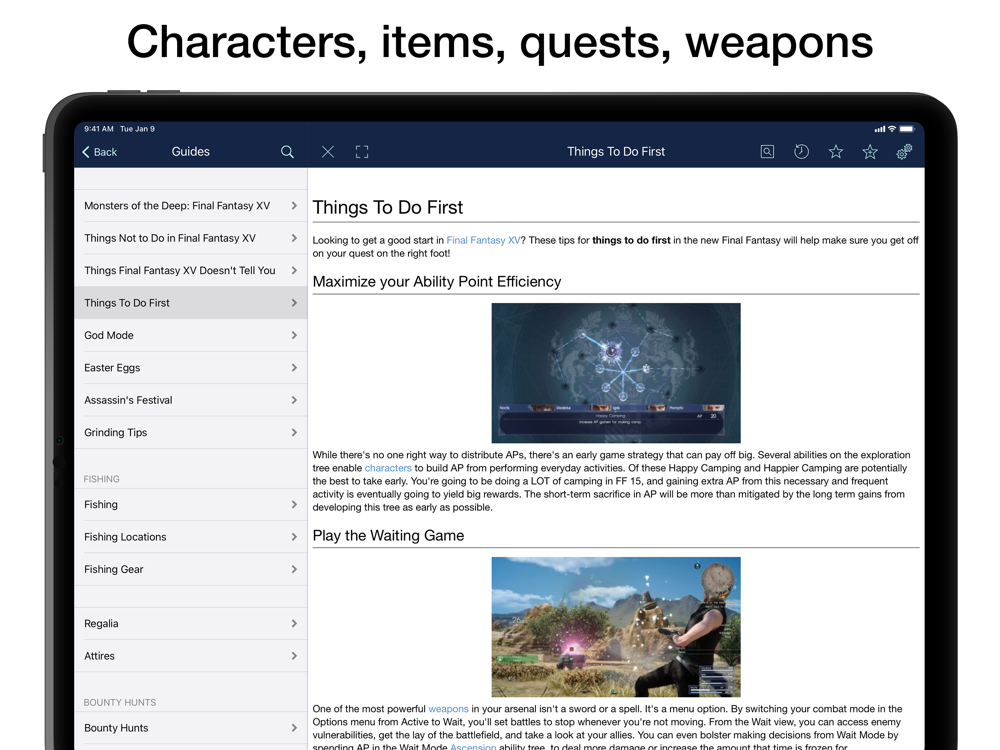Image resolution: width=1000 pixels, height=750 pixels.
Task: Open Things Final Fantasy XV Doesn't Tell You
Action: click(191, 270)
